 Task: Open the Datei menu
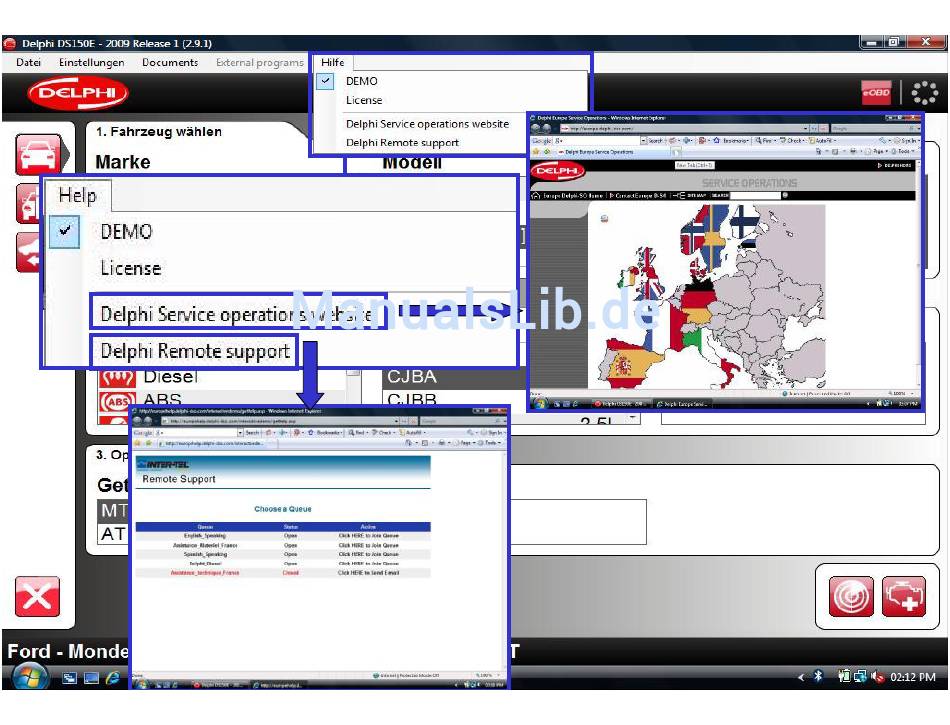pyautogui.click(x=28, y=62)
